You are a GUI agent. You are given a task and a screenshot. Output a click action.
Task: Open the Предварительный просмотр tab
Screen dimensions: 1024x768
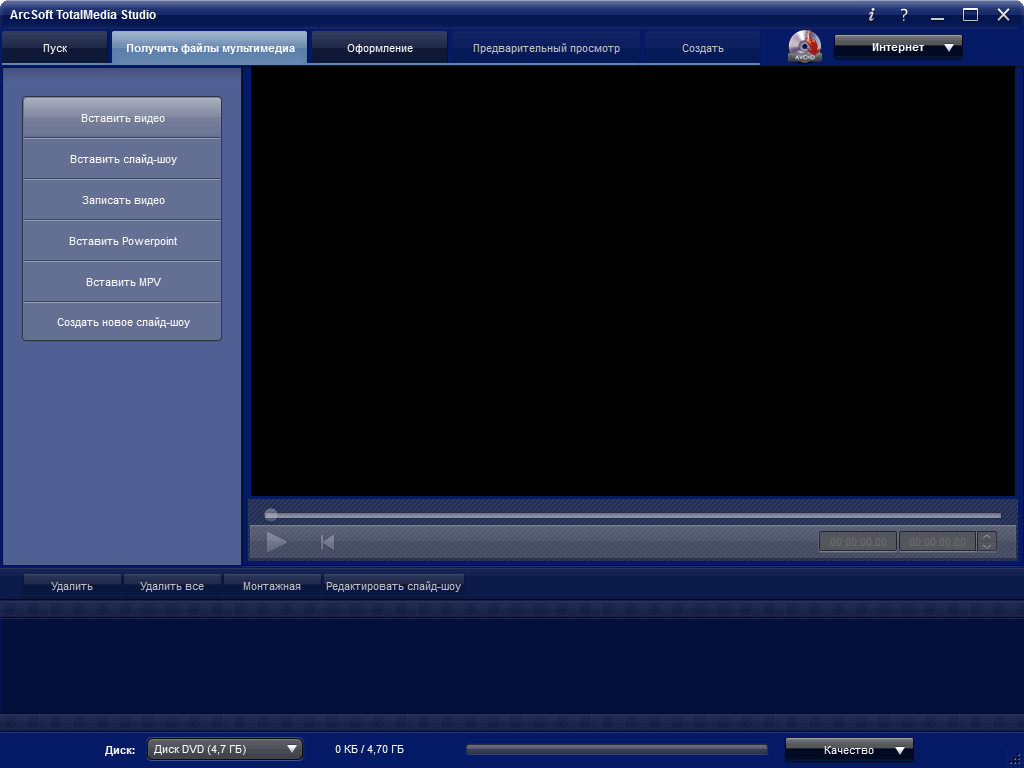[x=546, y=48]
